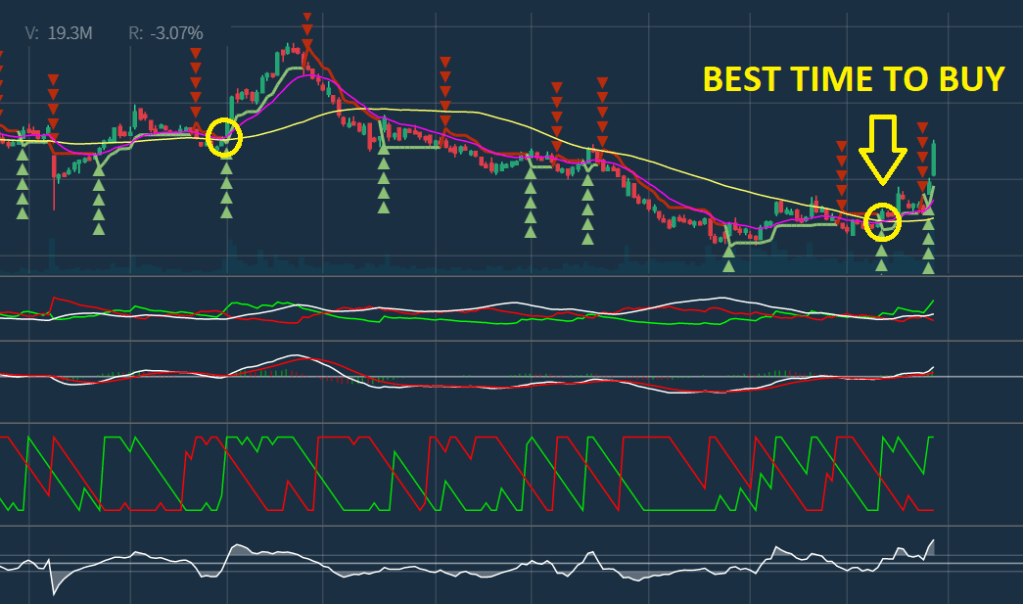
Task: Click the green triangle stack at far right edge
Action: click(928, 247)
